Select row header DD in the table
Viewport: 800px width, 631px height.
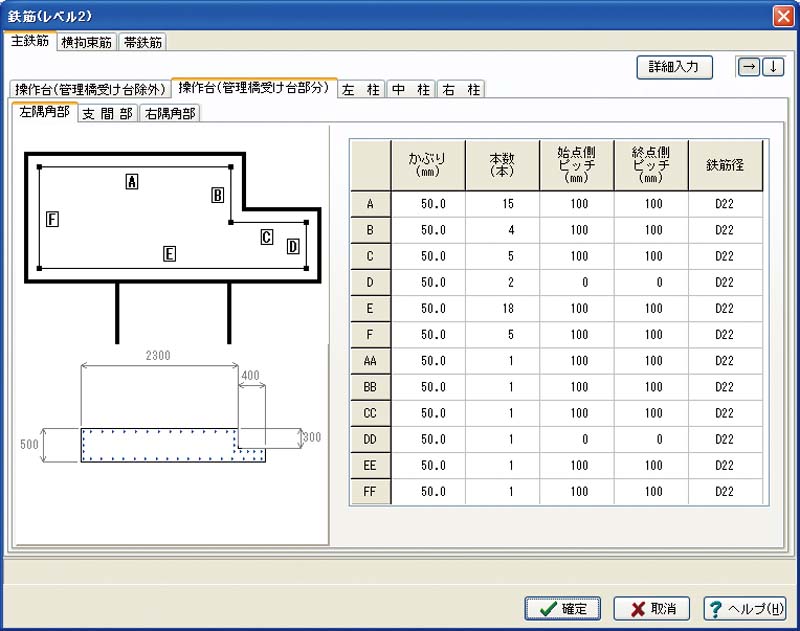370,440
